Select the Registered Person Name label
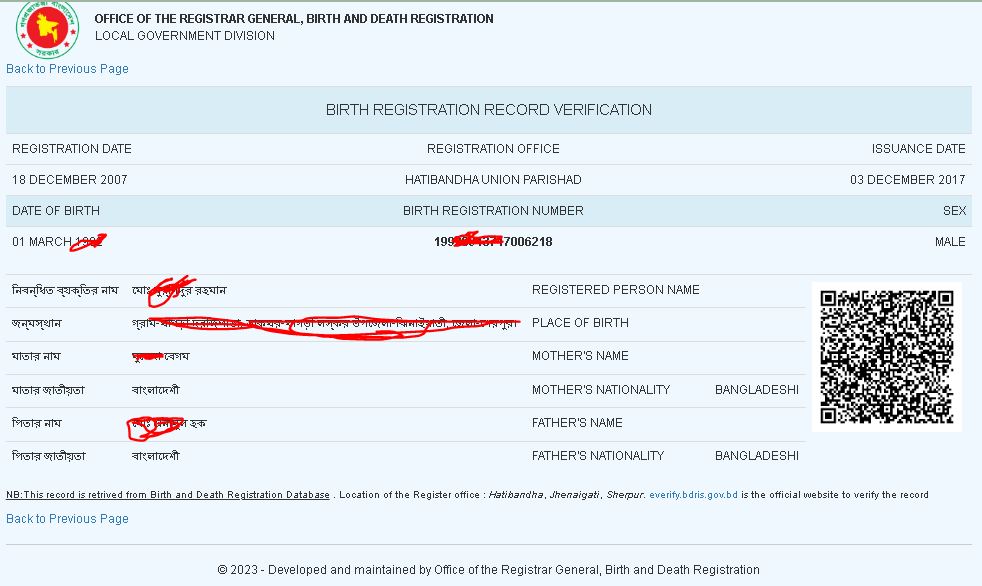 click(x=615, y=290)
